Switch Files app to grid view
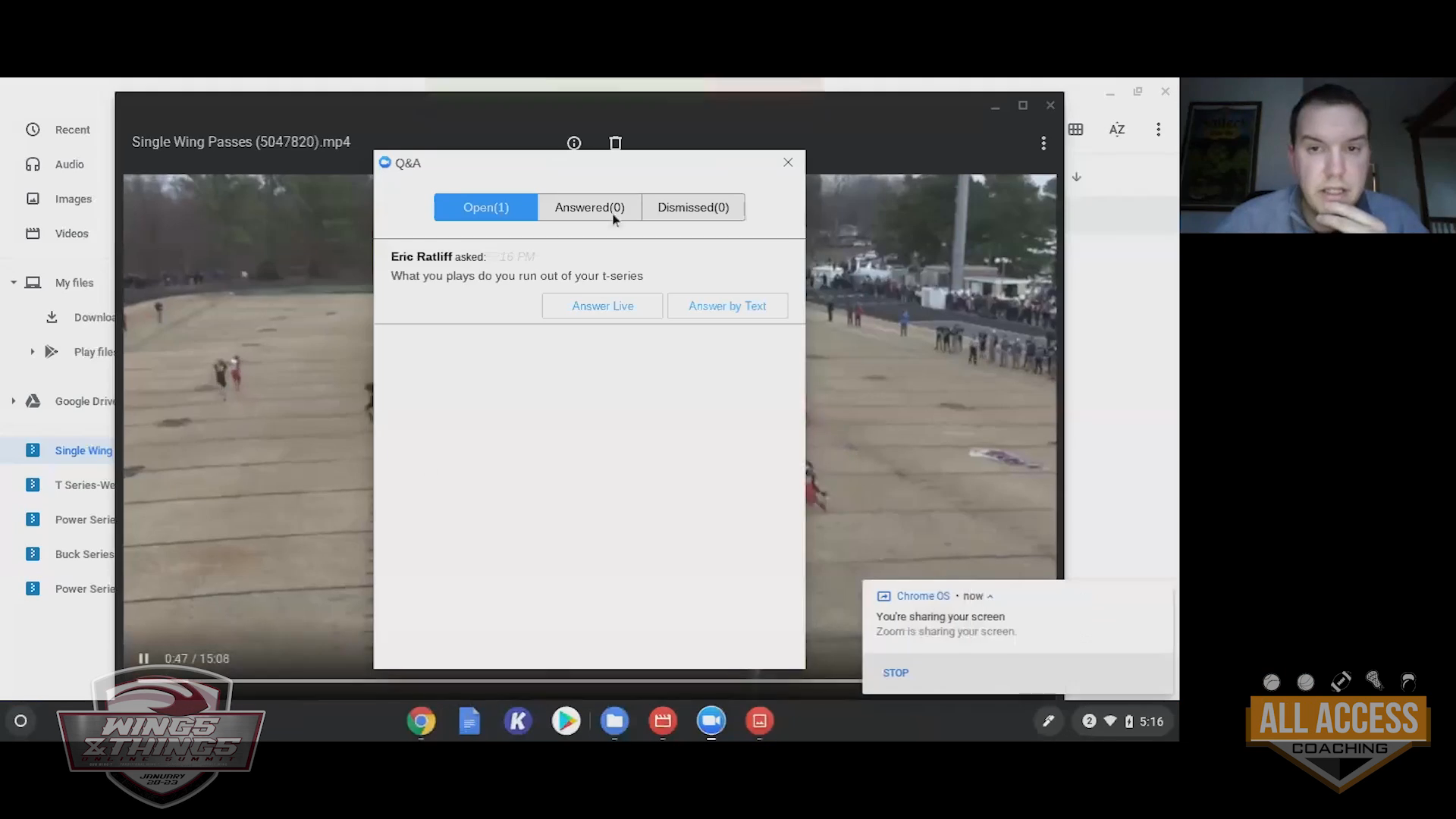Viewport: 1456px width, 819px height. click(x=1075, y=130)
